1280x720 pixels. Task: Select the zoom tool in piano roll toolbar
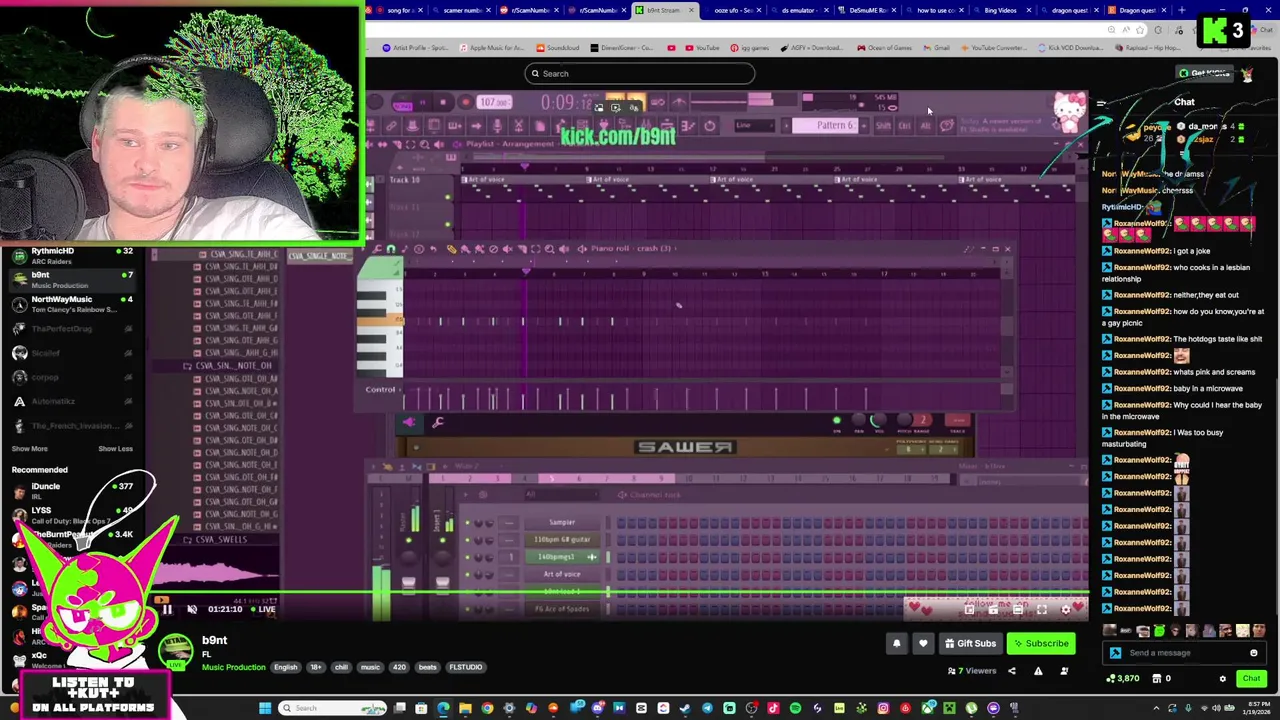pyautogui.click(x=549, y=249)
